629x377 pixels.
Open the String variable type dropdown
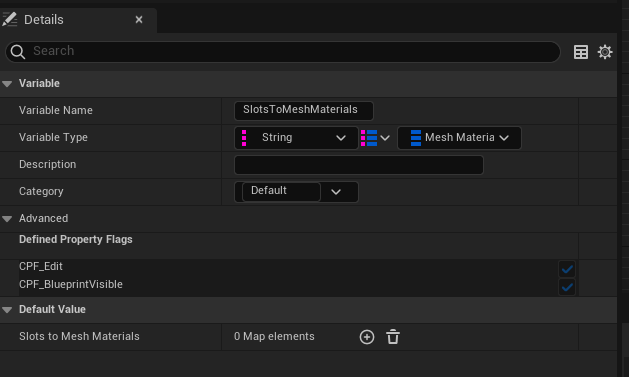296,138
